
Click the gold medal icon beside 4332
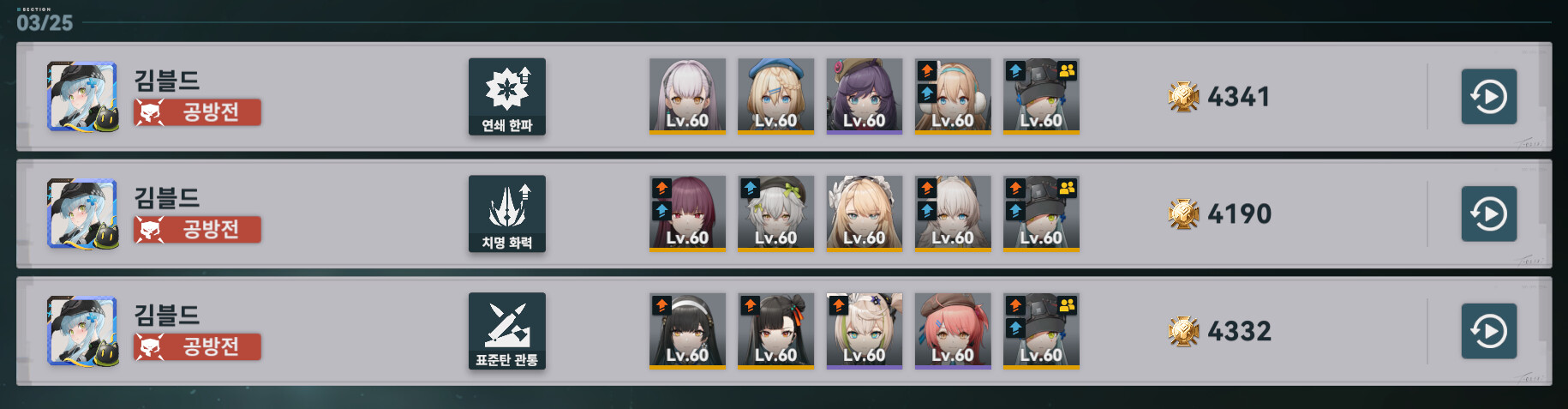coord(1183,331)
